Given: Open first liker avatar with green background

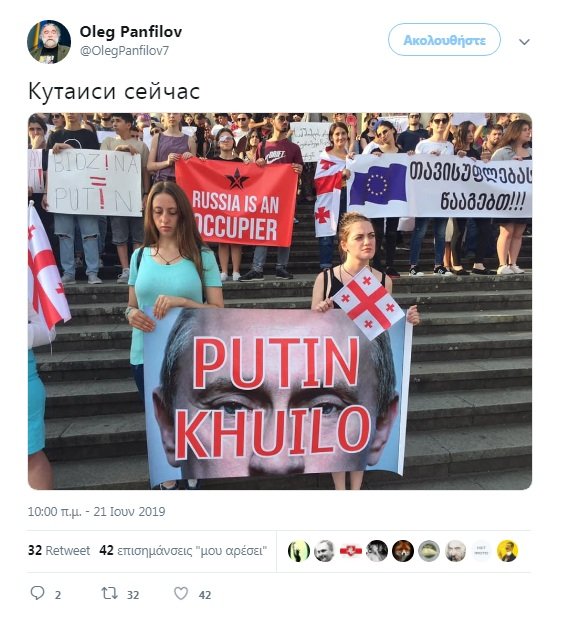Looking at the screenshot, I should pos(299,551).
